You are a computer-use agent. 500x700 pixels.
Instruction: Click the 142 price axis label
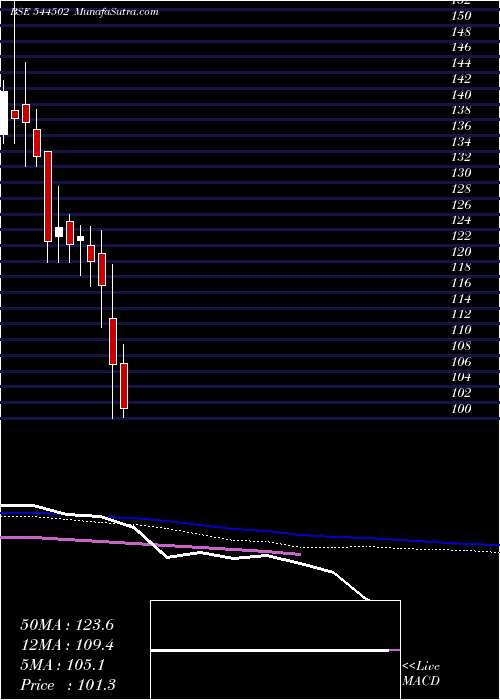(461, 79)
